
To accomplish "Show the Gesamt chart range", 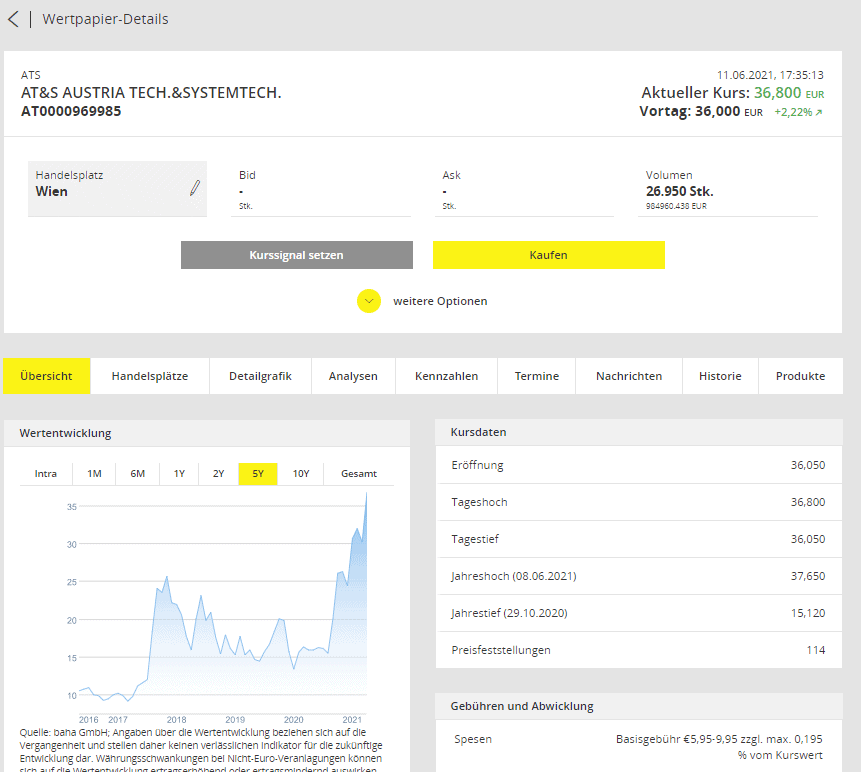I will tap(359, 474).
